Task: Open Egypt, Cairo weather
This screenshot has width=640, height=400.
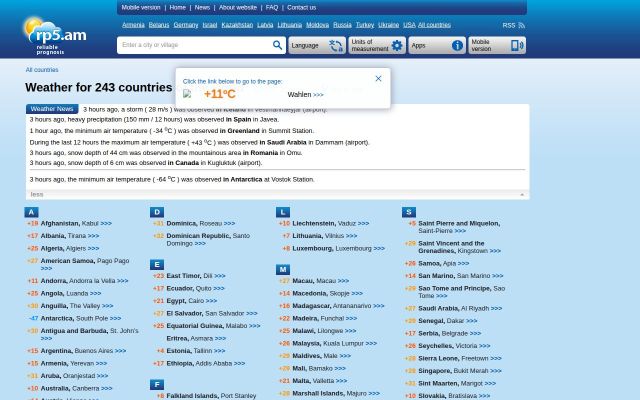Action: [192, 301]
